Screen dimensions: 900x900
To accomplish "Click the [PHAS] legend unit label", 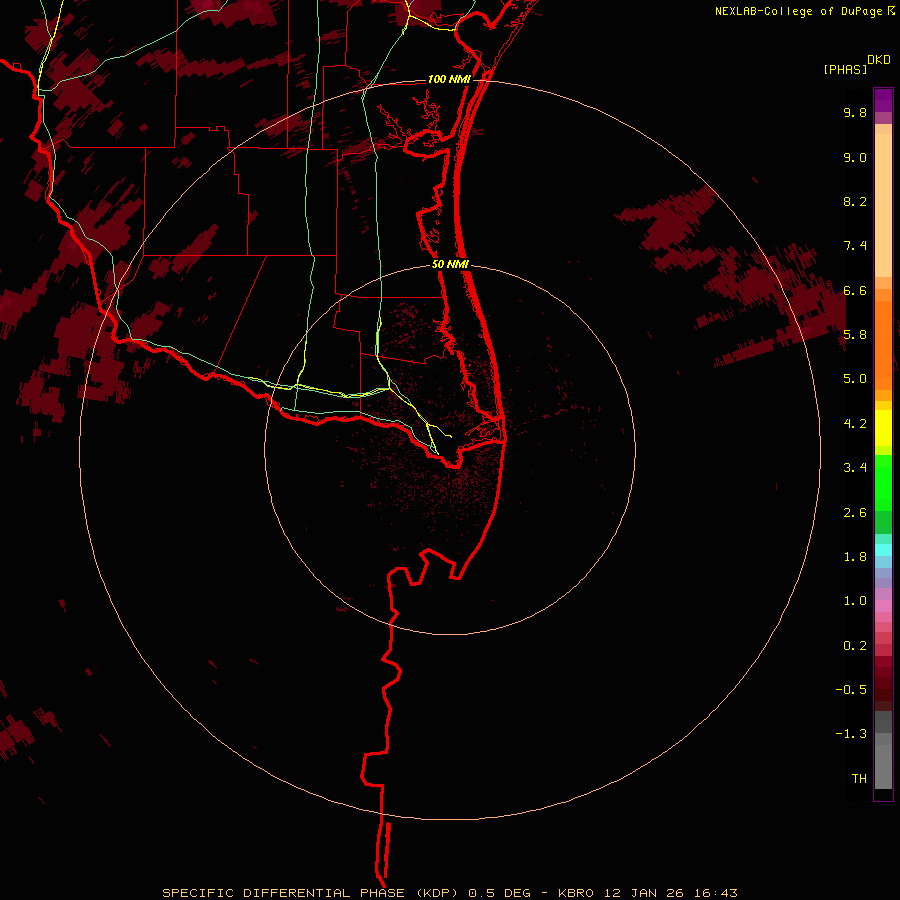I will tap(845, 70).
